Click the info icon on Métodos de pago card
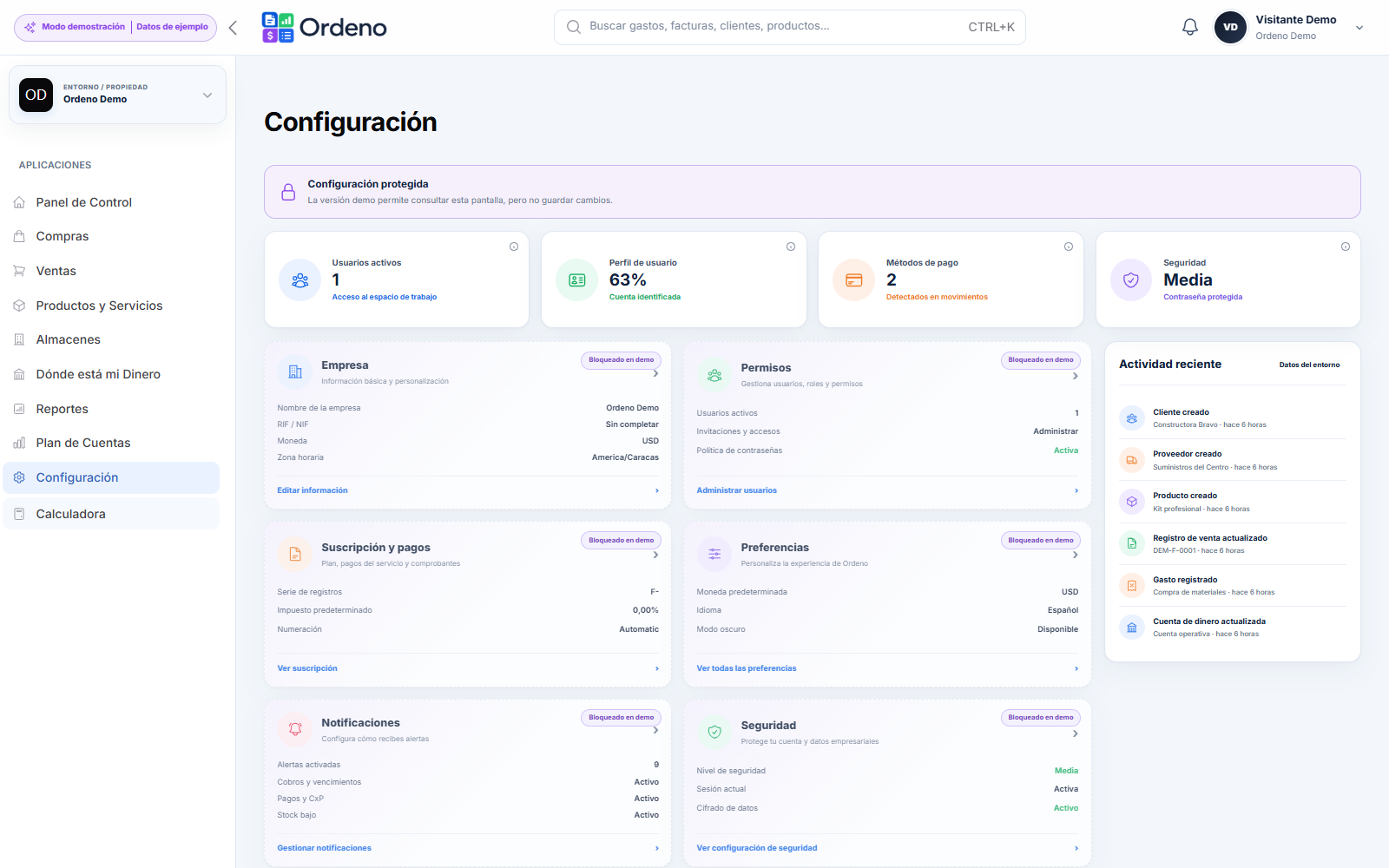 point(1069,247)
